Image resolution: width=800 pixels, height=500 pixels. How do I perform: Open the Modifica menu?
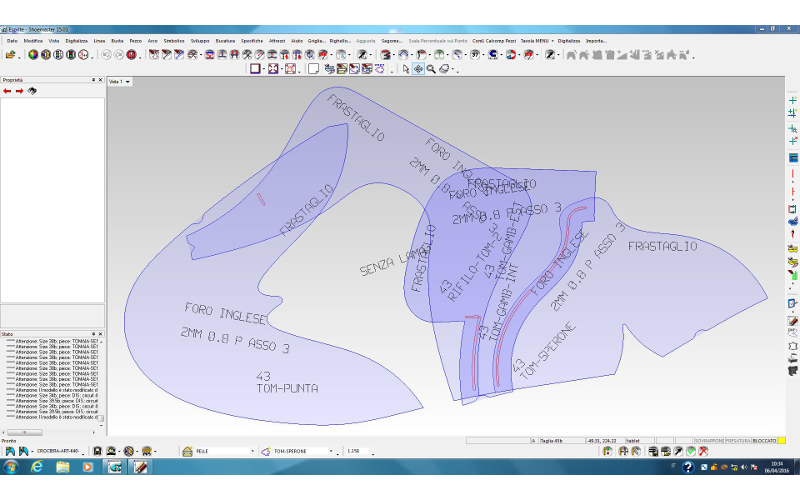pyautogui.click(x=33, y=40)
